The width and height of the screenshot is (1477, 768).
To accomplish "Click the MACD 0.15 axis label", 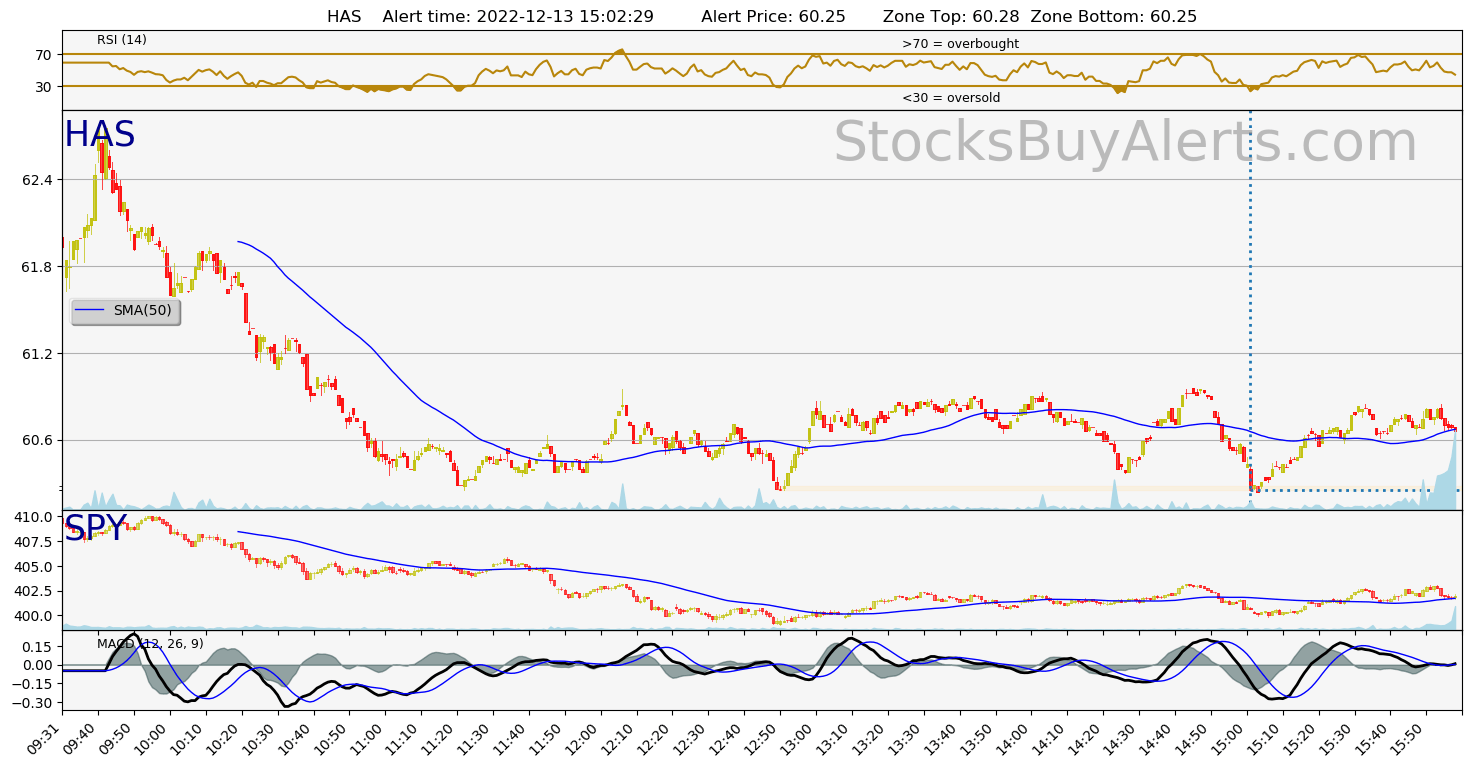I will (x=38, y=647).
